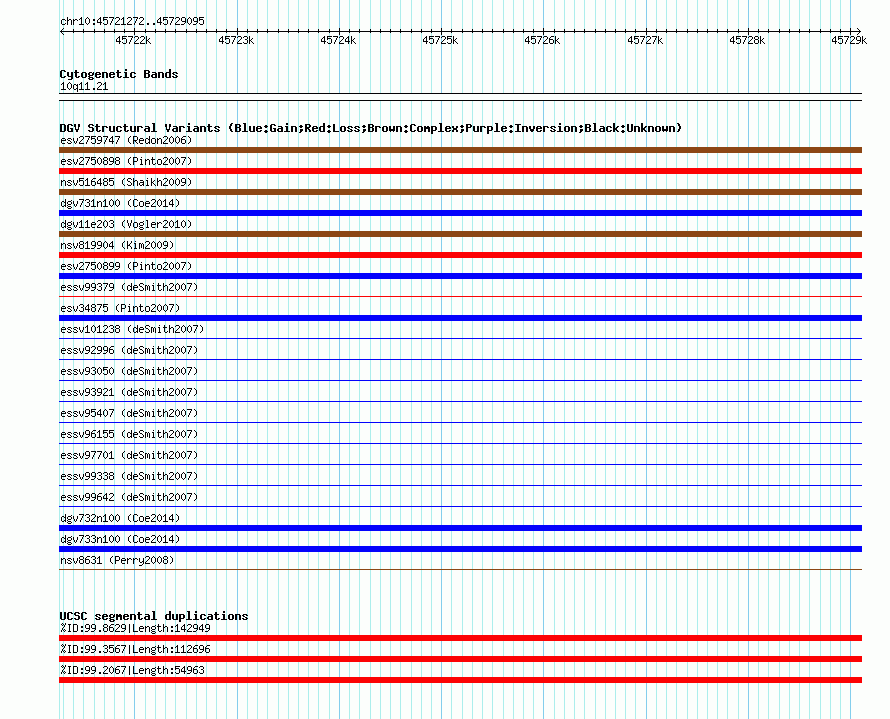The height and width of the screenshot is (719, 890).
Task: Click the esv2759747 (Redon2006) brown variant bar
Action: (x=460, y=150)
